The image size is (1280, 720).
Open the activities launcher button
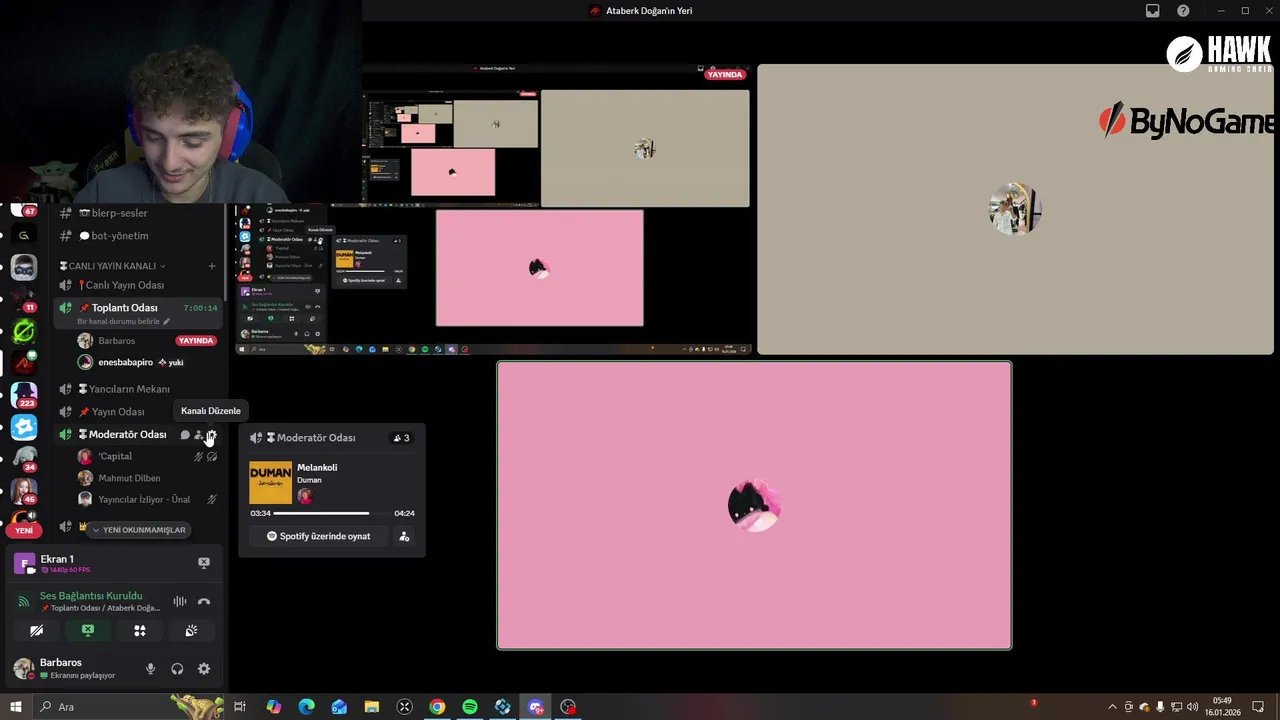(x=140, y=630)
